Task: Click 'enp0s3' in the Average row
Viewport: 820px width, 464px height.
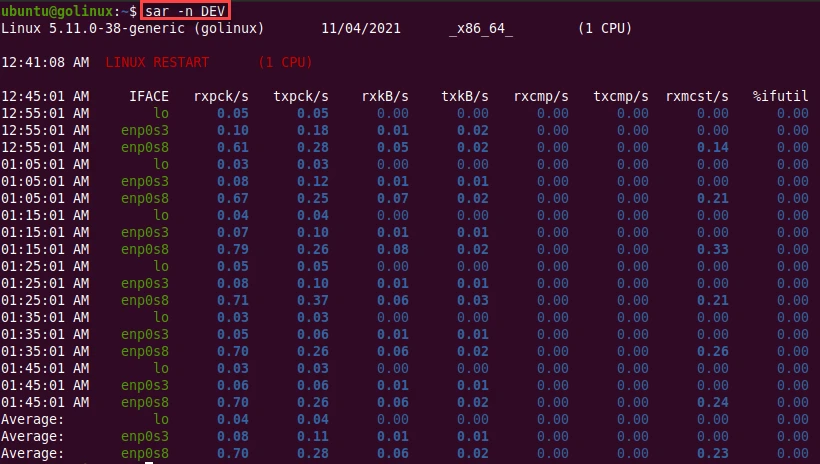Action: pos(145,436)
